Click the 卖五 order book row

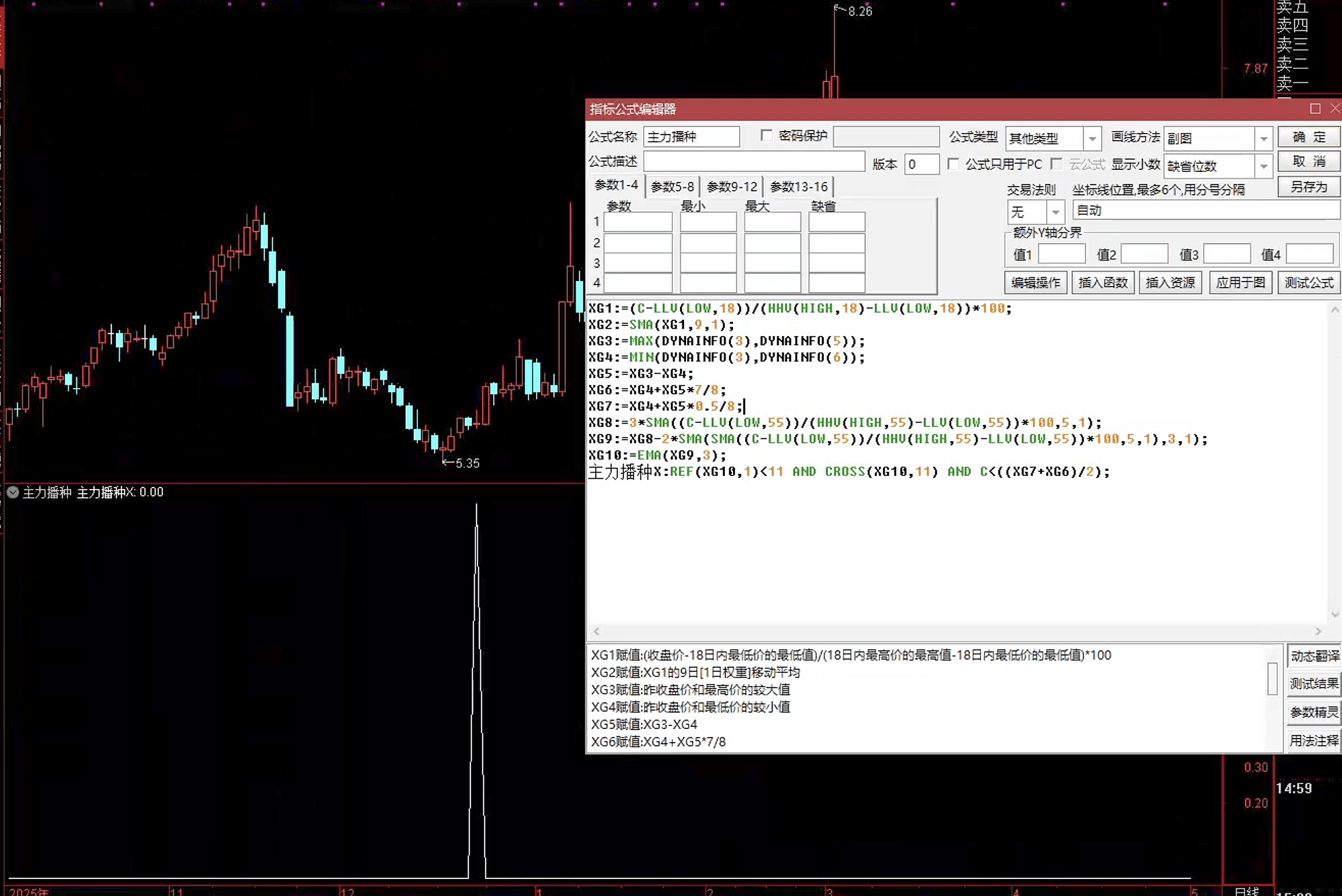click(x=1292, y=8)
